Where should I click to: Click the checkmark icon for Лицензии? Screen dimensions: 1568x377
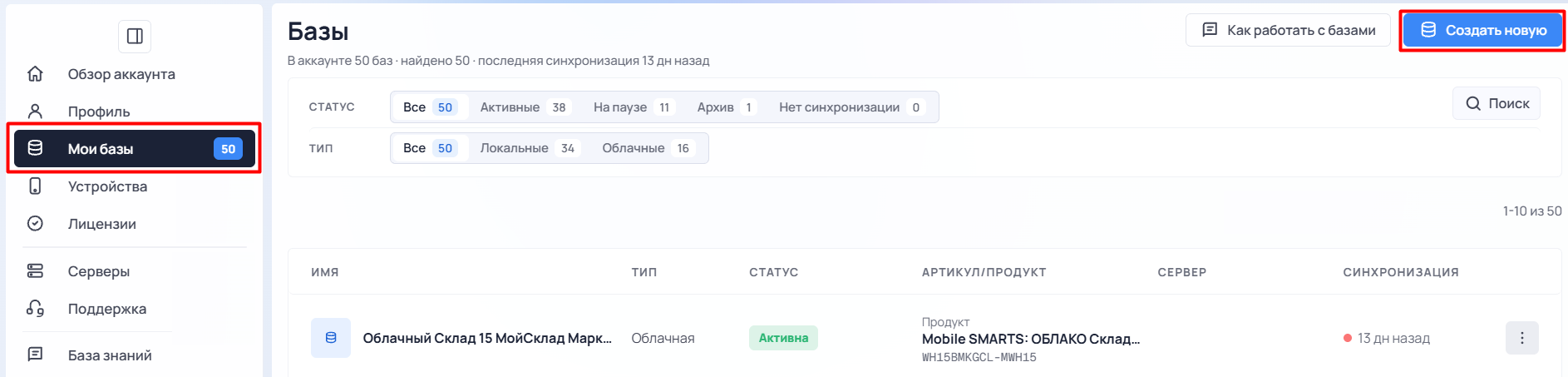click(35, 223)
